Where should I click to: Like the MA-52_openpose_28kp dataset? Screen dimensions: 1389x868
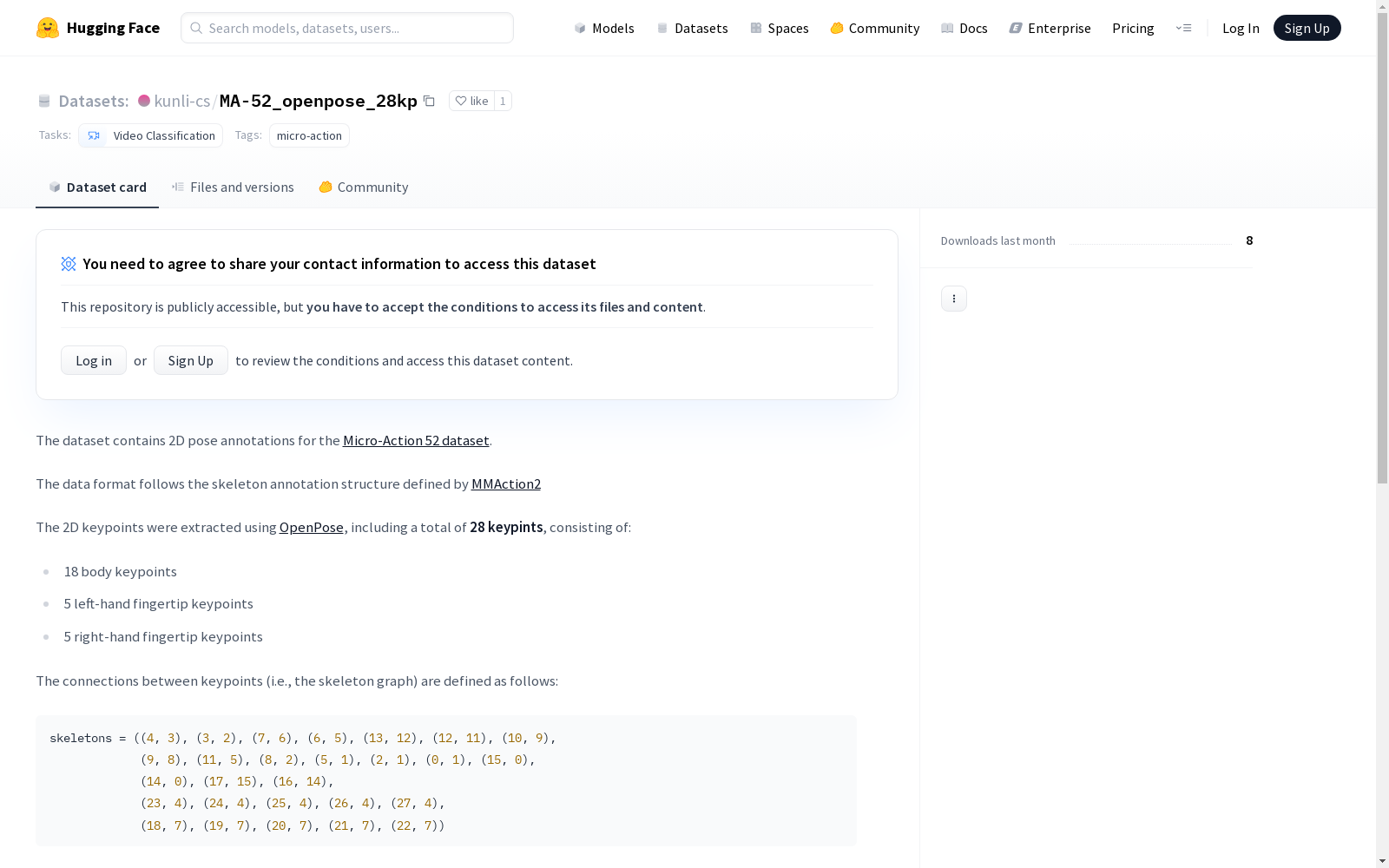pos(471,101)
